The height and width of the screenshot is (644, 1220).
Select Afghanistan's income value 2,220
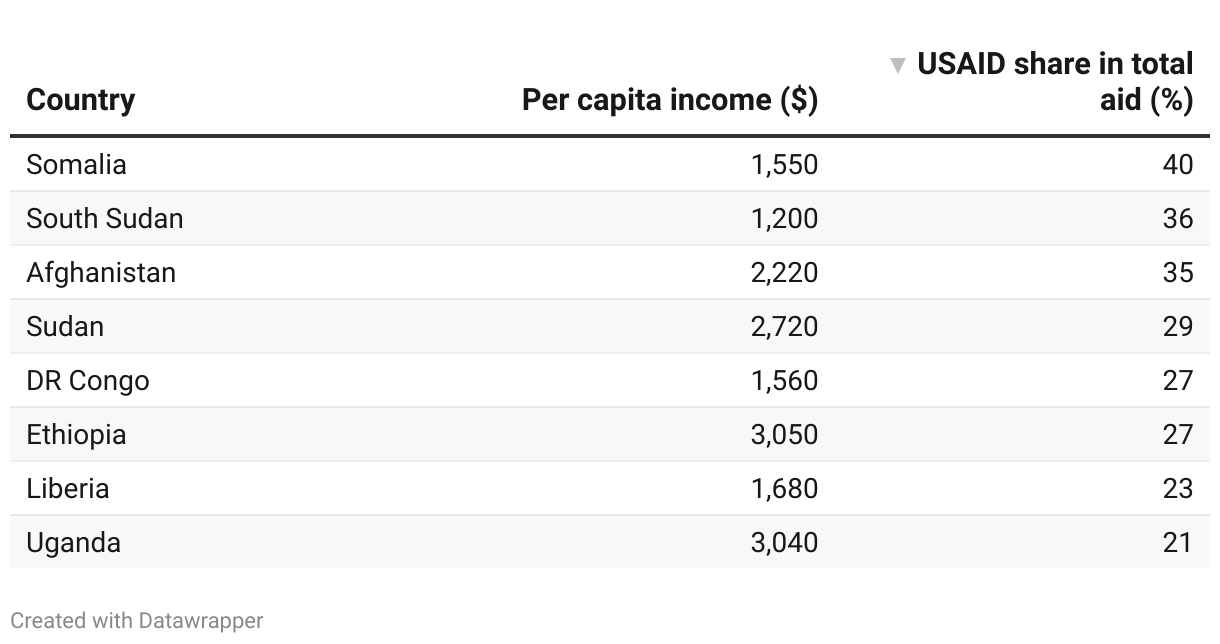click(x=784, y=272)
